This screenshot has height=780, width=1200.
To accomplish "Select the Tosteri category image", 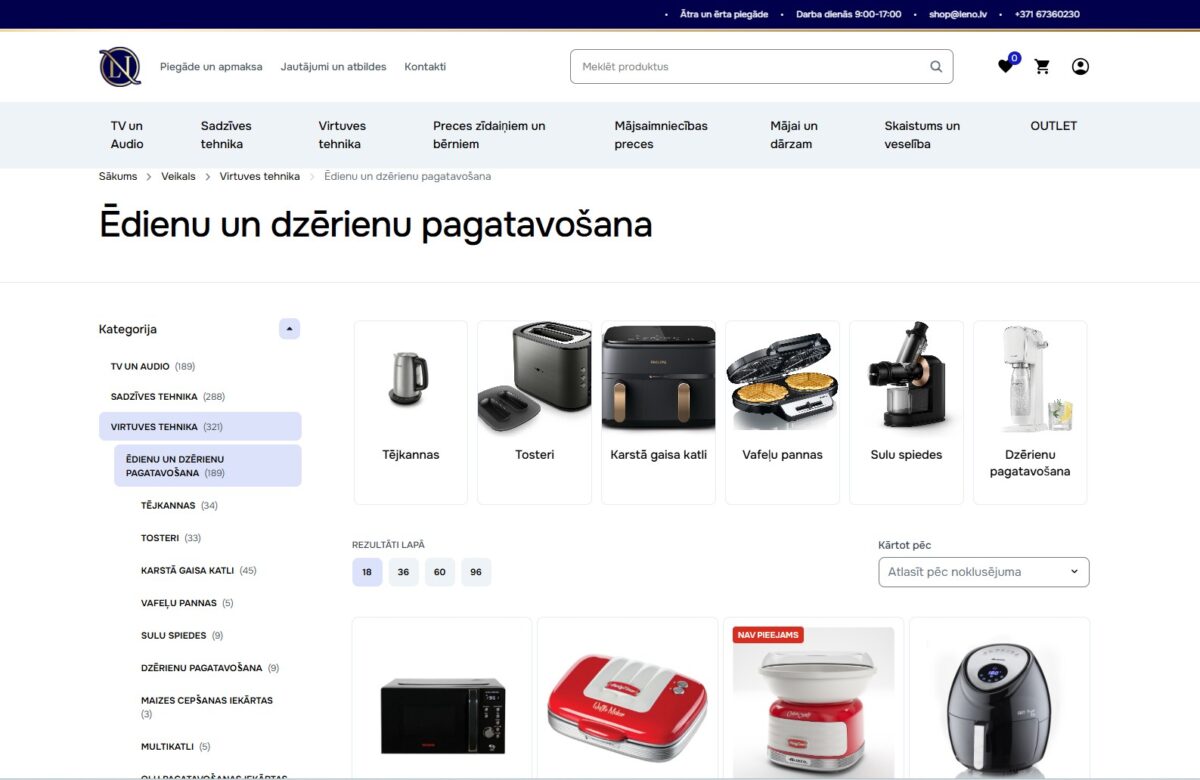I will point(534,411).
